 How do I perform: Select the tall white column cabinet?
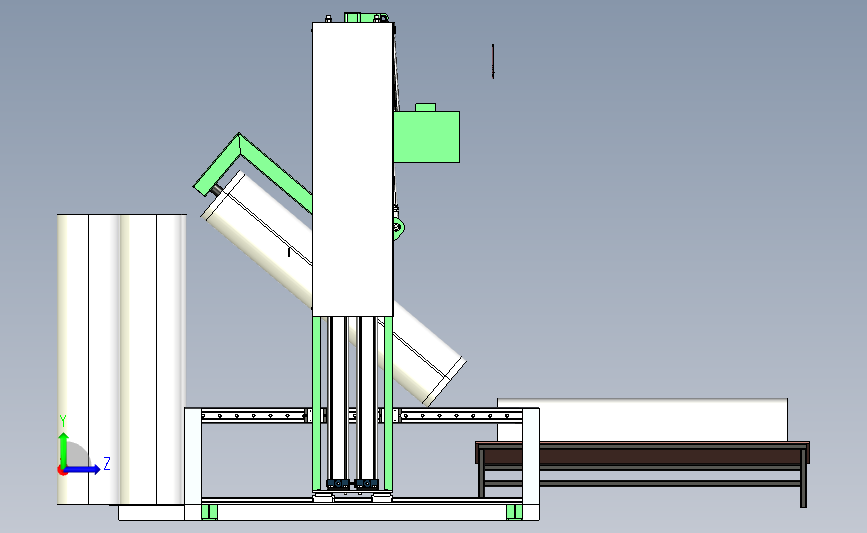[x=353, y=169]
